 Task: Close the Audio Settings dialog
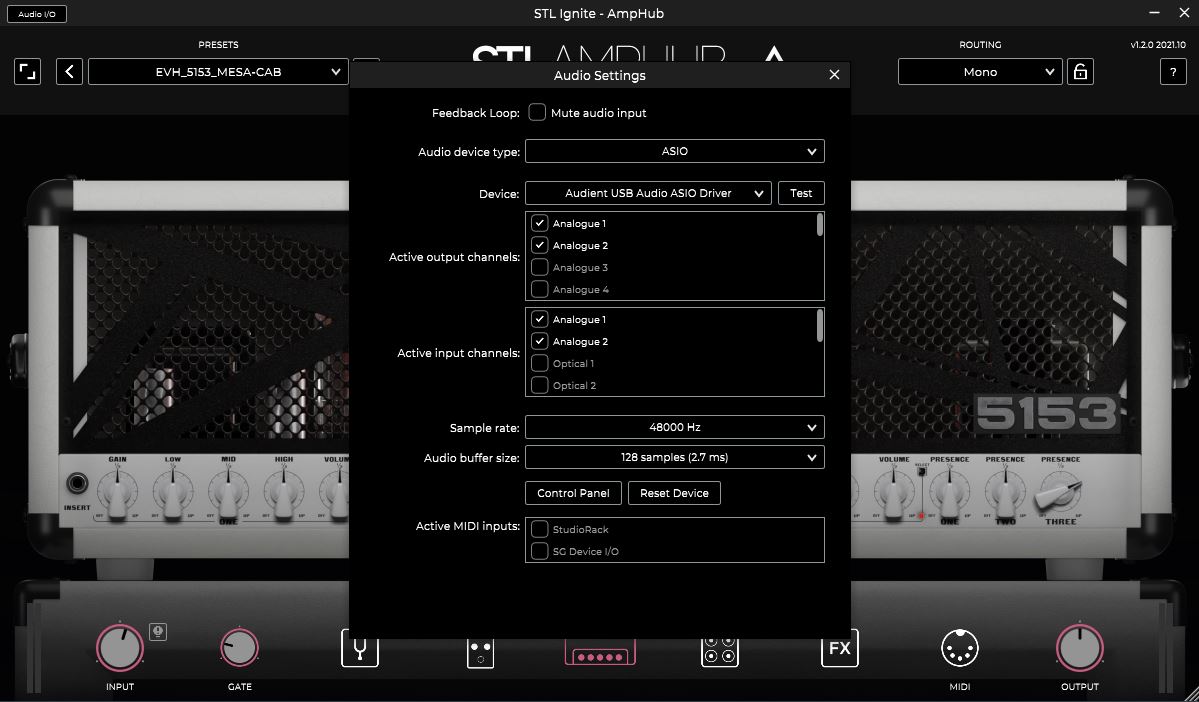834,75
